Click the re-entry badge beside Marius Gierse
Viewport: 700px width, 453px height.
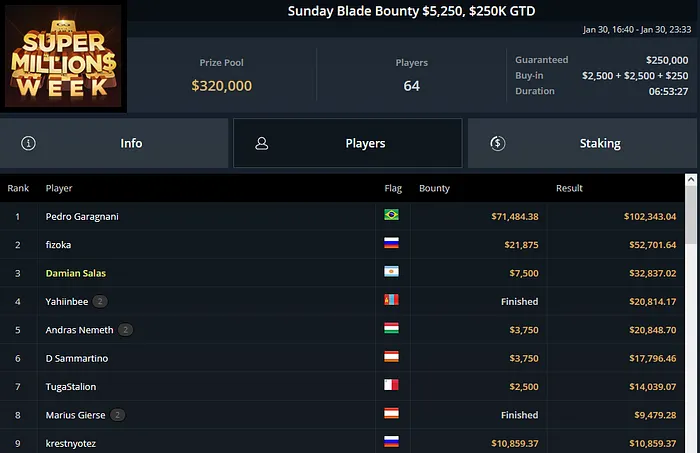tap(117, 414)
